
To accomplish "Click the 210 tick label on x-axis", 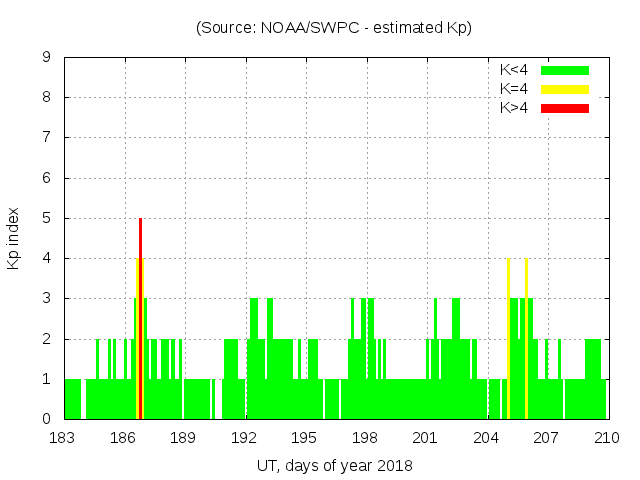I will point(607,438).
